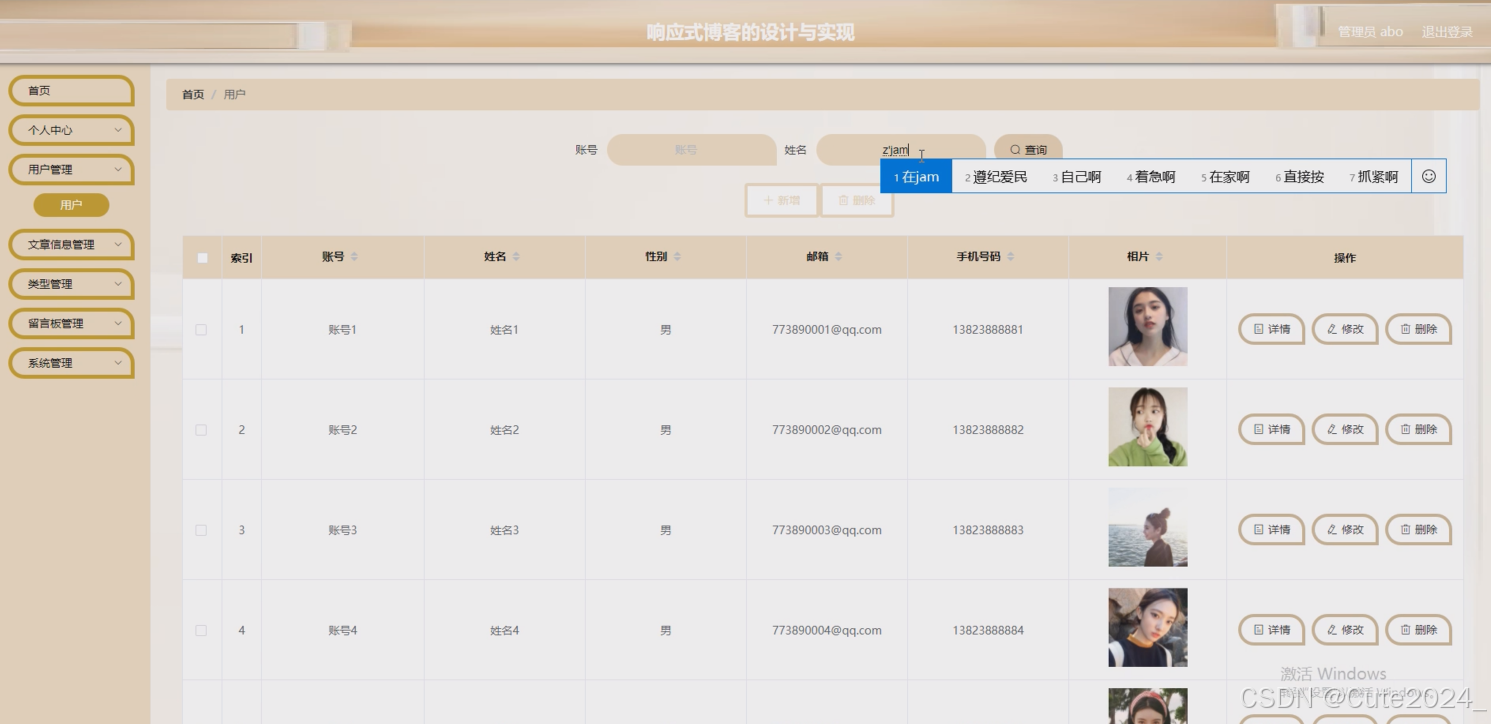The width and height of the screenshot is (1491, 724).
Task: Sort by 邮箱 column arrows
Action: point(839,257)
